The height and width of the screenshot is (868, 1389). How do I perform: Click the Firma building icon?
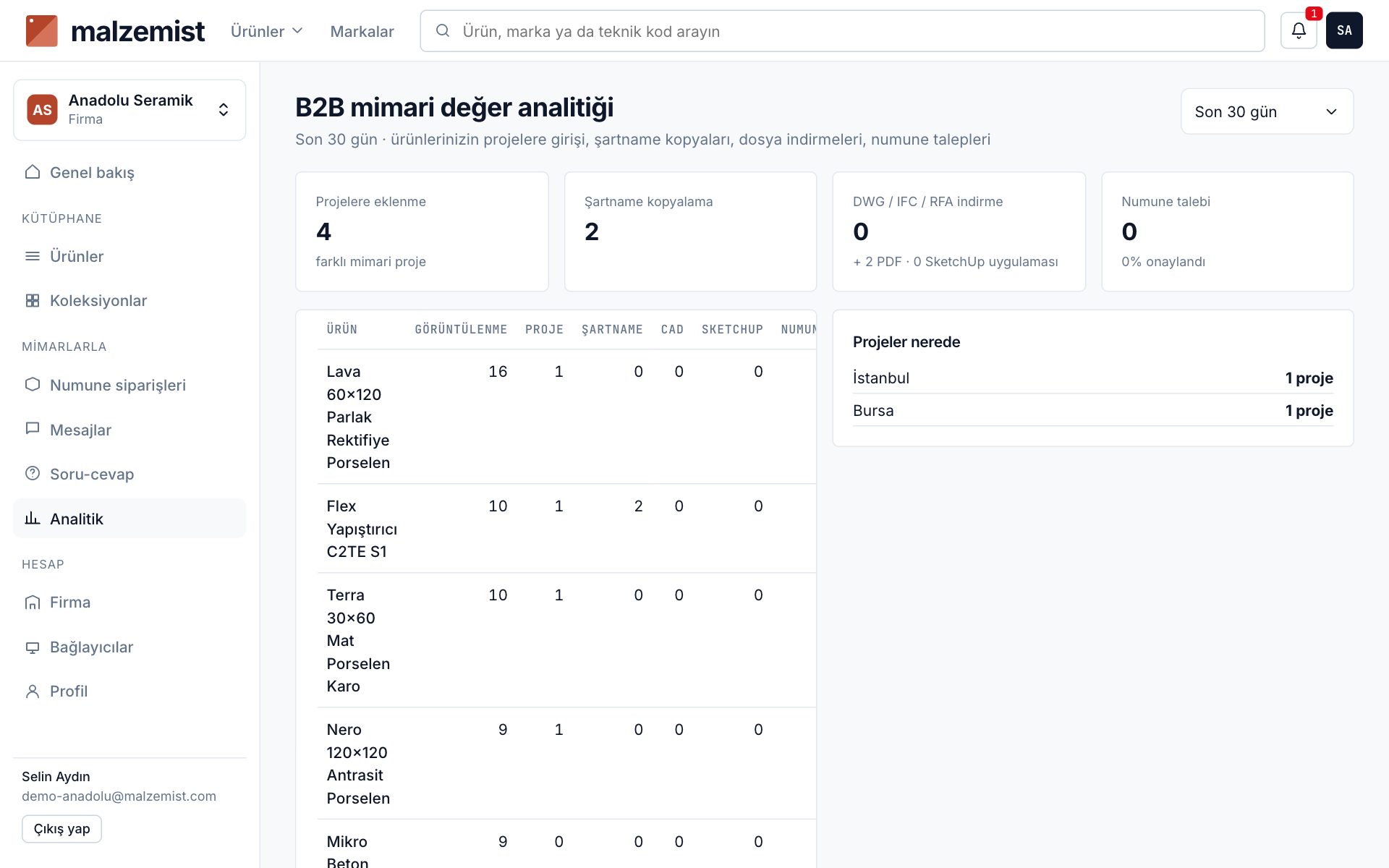(x=33, y=602)
